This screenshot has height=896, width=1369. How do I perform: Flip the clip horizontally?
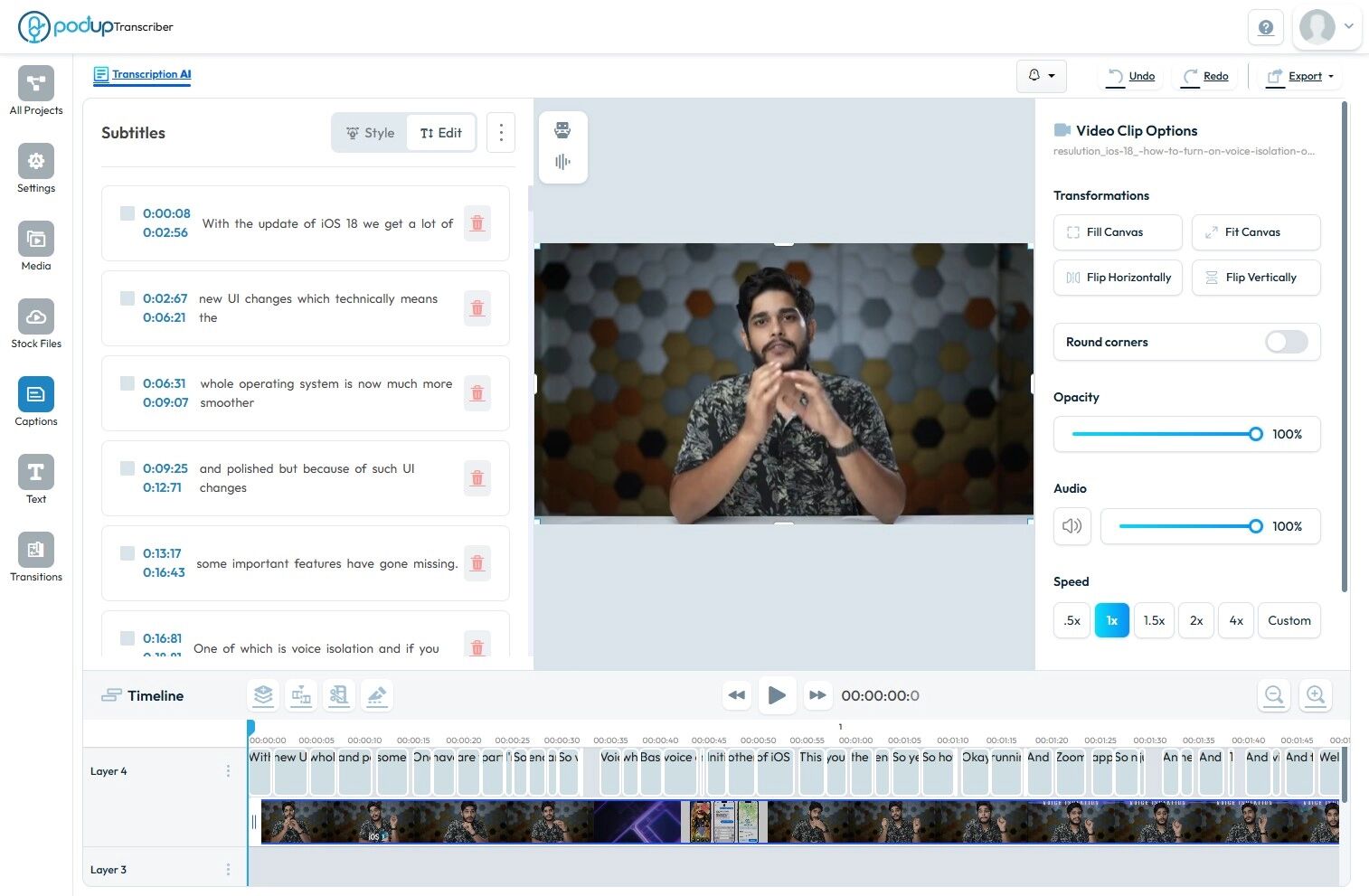click(1118, 278)
